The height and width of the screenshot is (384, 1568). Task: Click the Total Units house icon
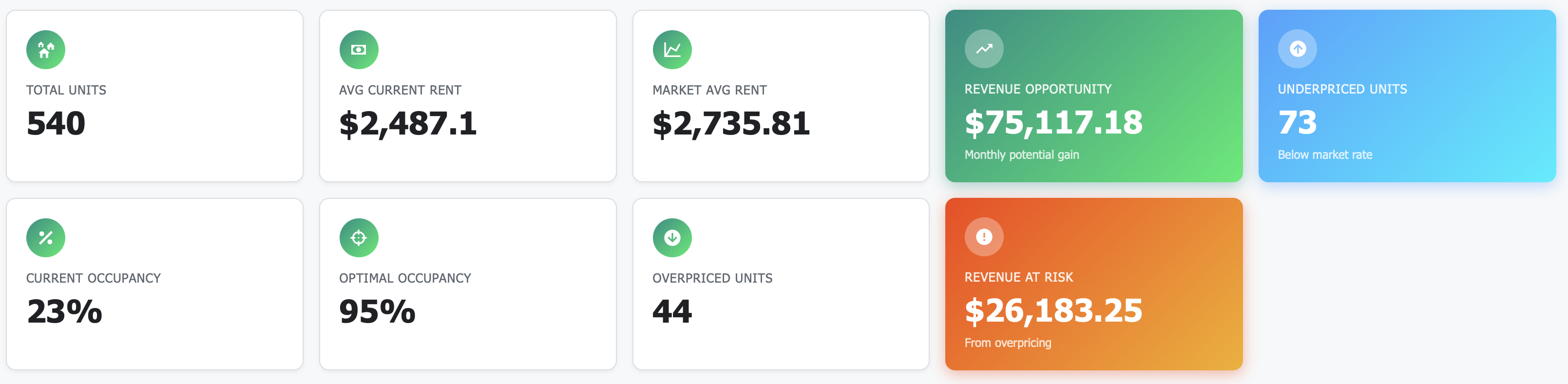click(45, 49)
